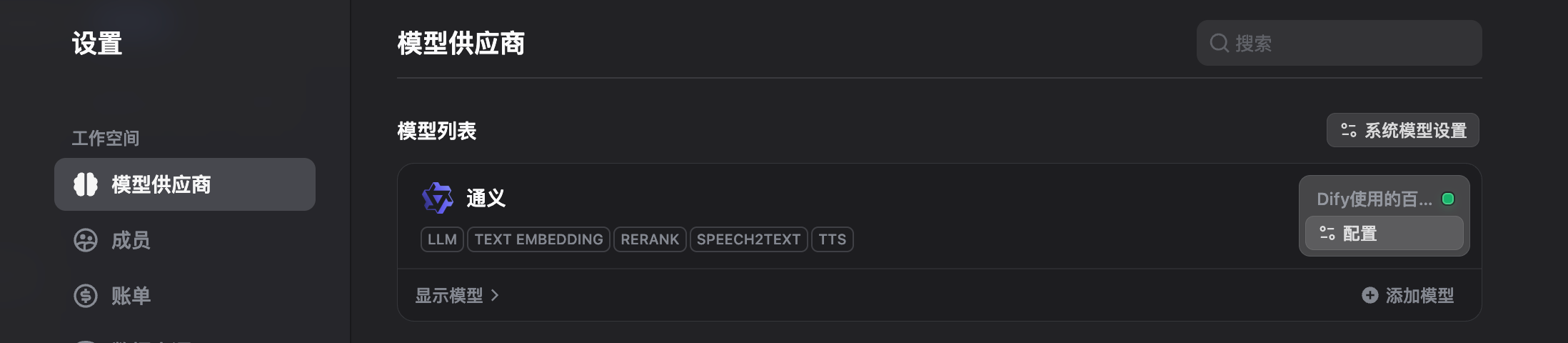Click the RERANK capability tag

pos(649,239)
